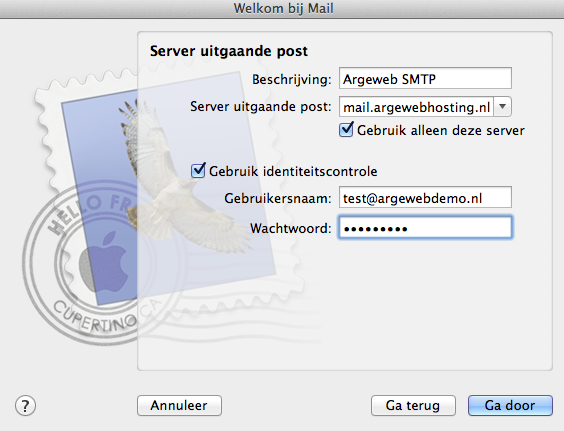
Task: Click the Apple logo in the postmark
Action: pos(104,262)
